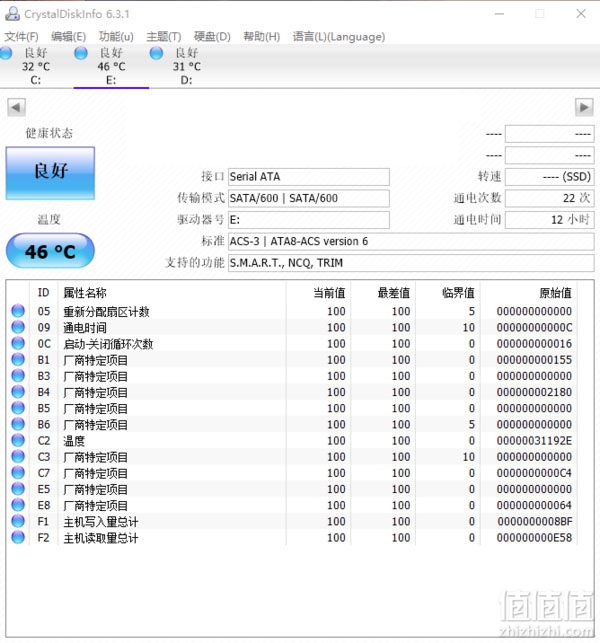This screenshot has height=643, width=600.
Task: Click status orb of attribute B4 row
Action: 18,392
